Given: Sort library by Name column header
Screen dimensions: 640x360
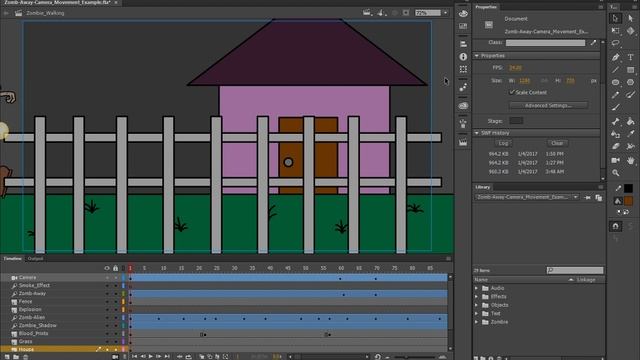Looking at the screenshot, I should click(481, 280).
